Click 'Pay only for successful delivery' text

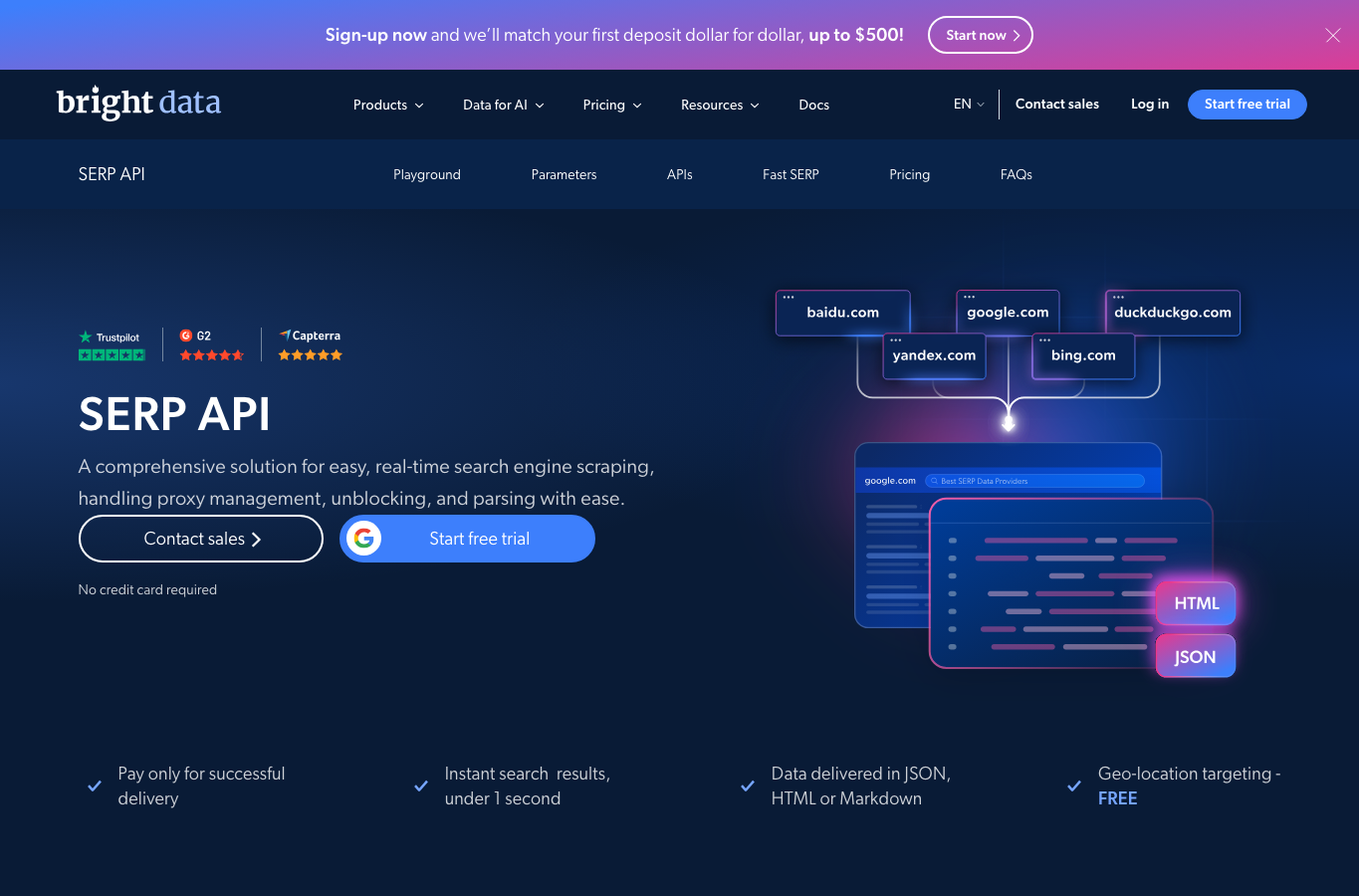pyautogui.click(x=201, y=785)
